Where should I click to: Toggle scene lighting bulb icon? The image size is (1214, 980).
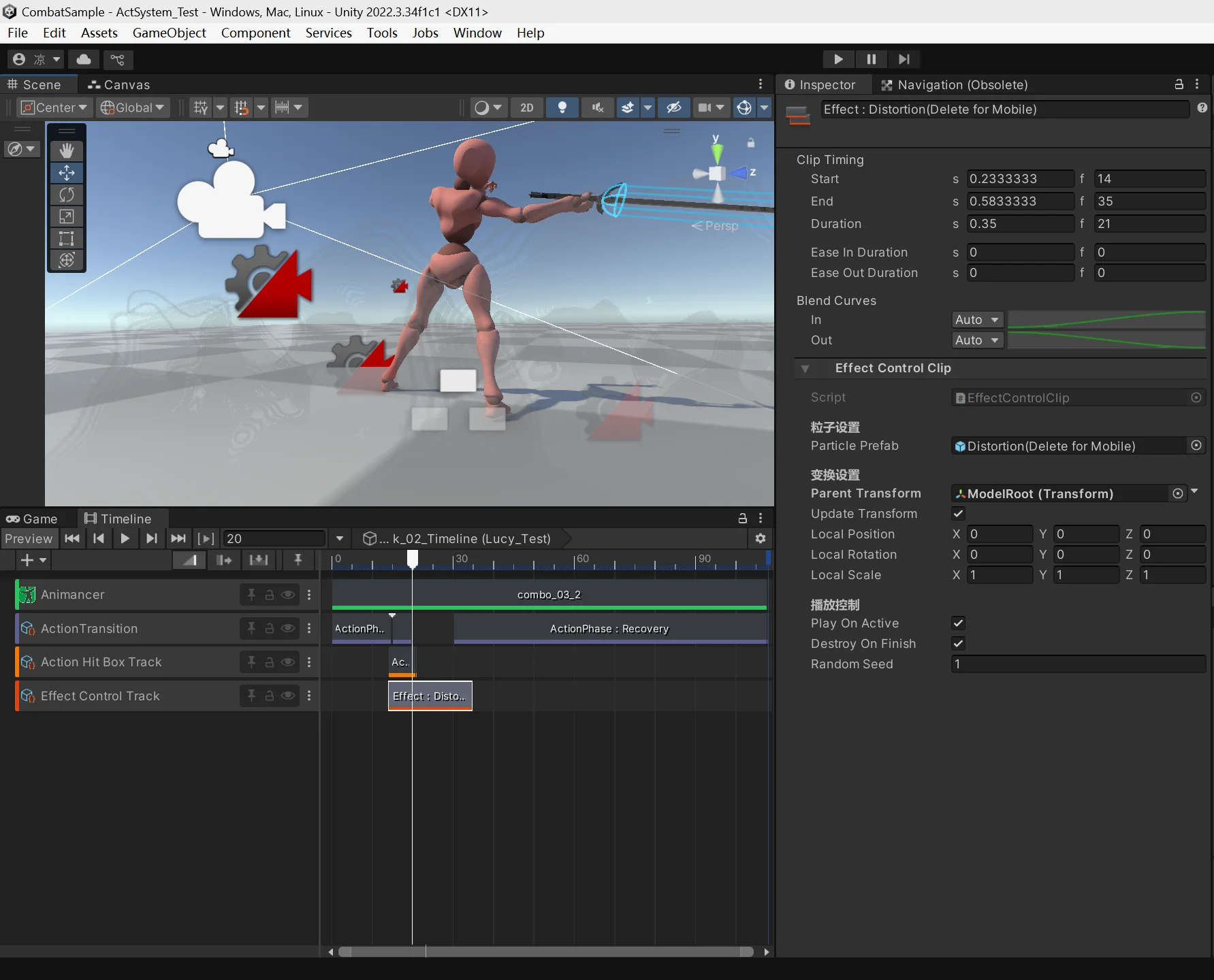pyautogui.click(x=562, y=108)
